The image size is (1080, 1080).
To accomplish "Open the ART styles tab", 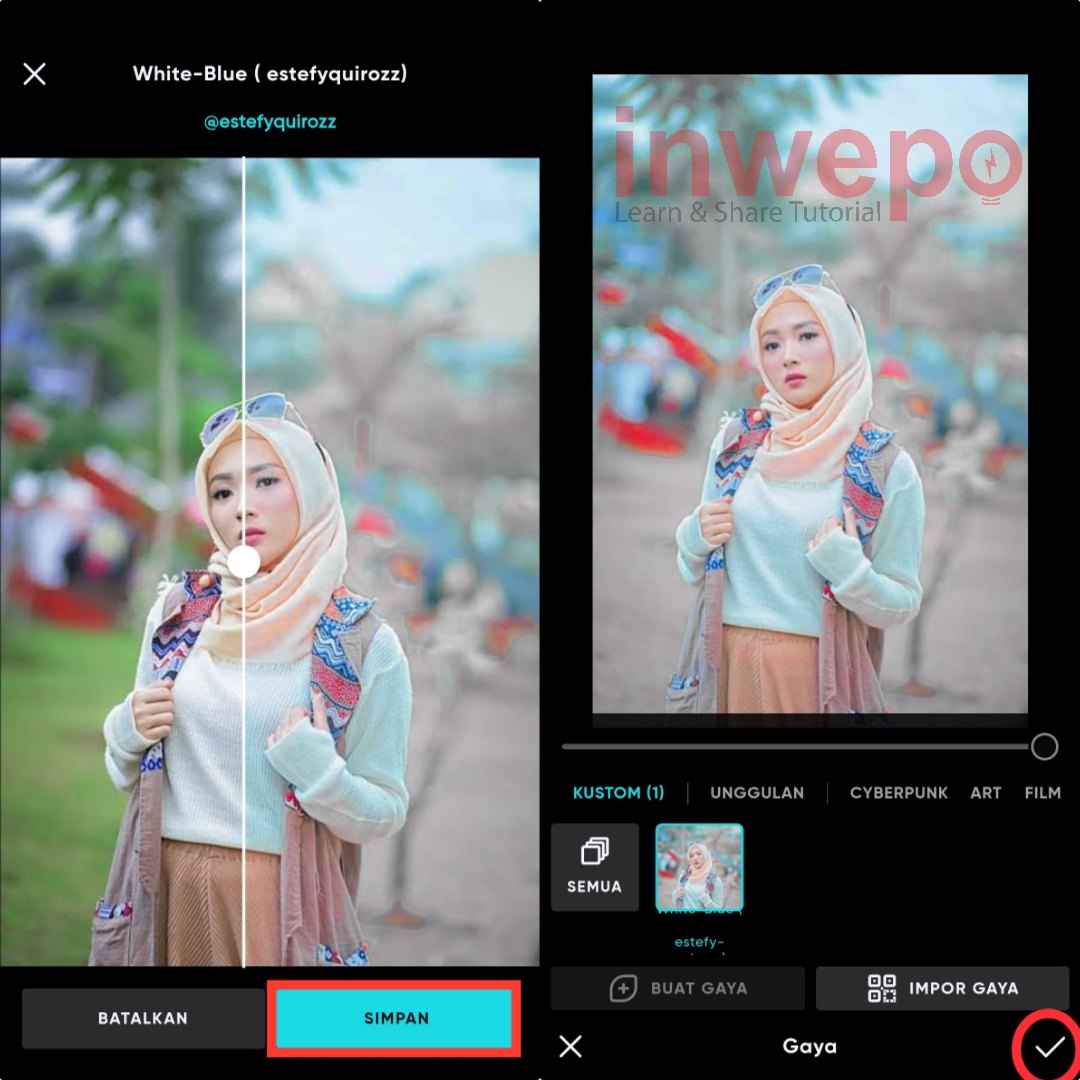I will pyautogui.click(x=986, y=793).
